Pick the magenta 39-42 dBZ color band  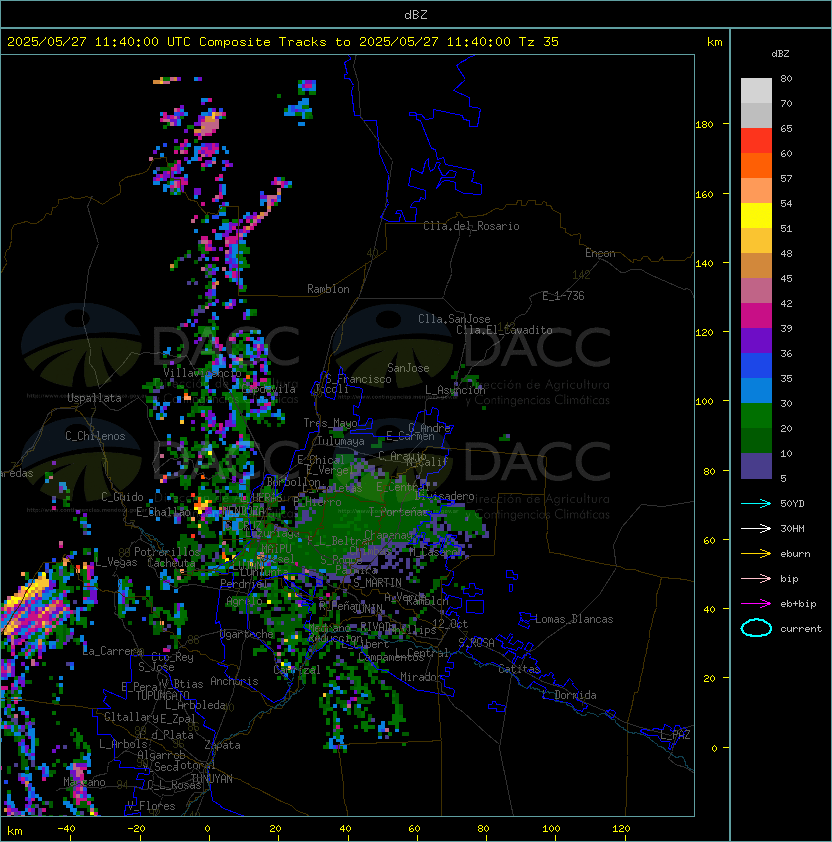click(x=756, y=316)
